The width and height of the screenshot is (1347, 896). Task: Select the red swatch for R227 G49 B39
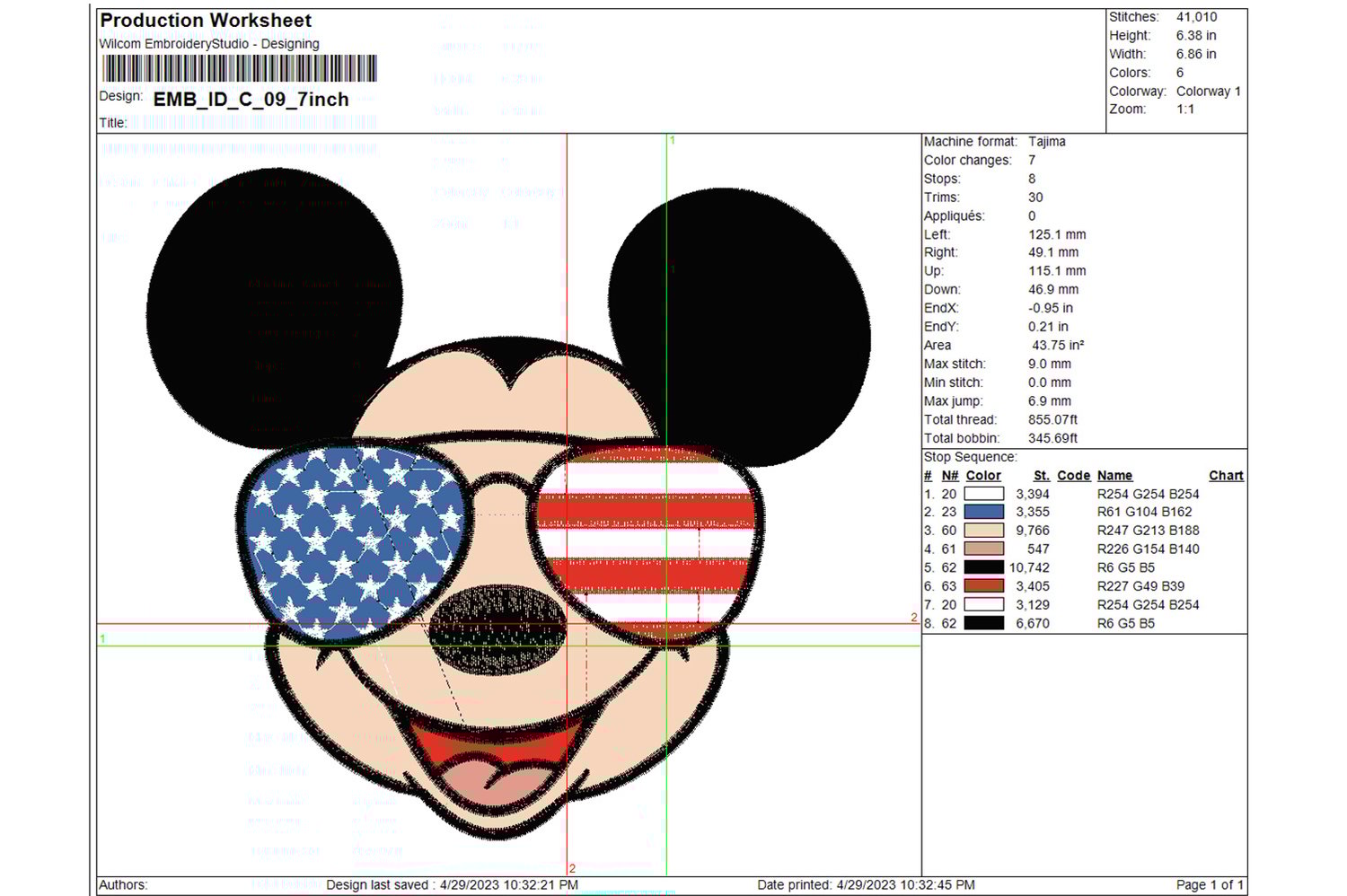tap(983, 586)
